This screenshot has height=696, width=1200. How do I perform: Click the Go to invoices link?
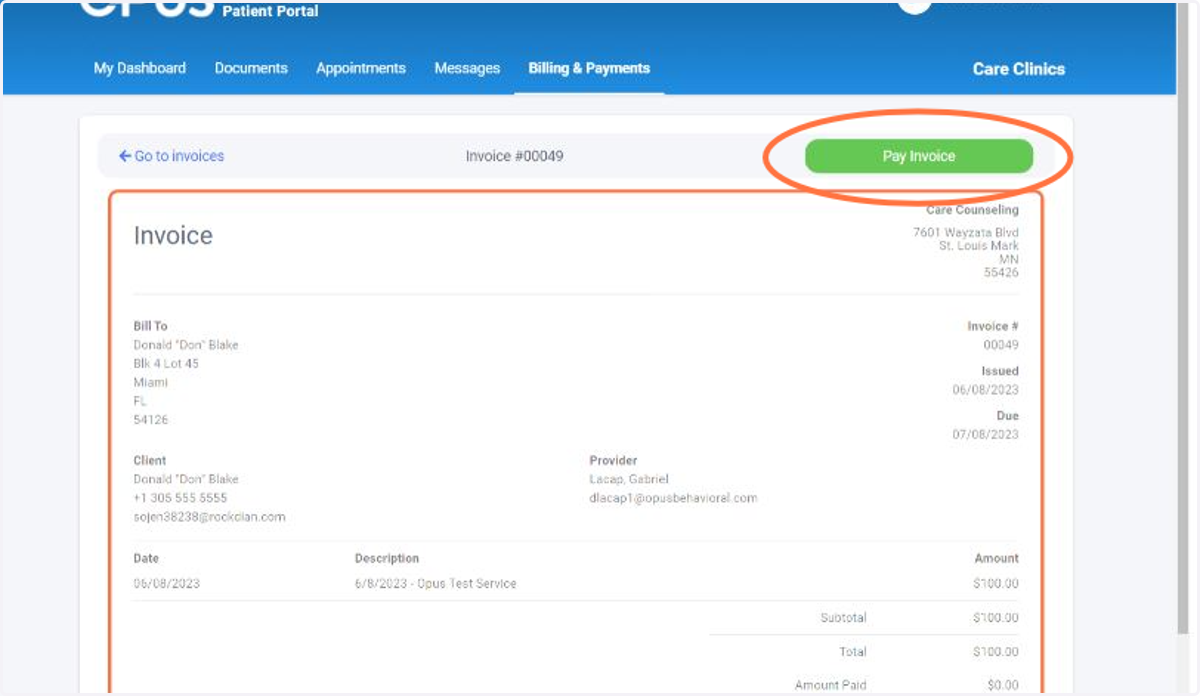coord(171,156)
